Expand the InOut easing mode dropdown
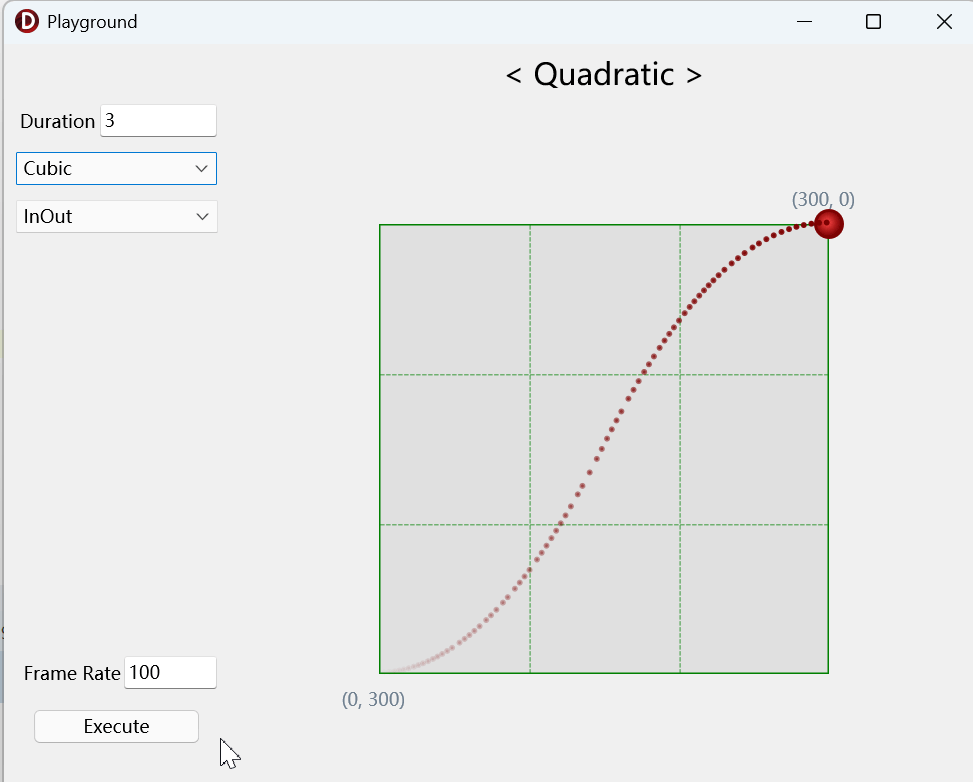 [x=116, y=217]
